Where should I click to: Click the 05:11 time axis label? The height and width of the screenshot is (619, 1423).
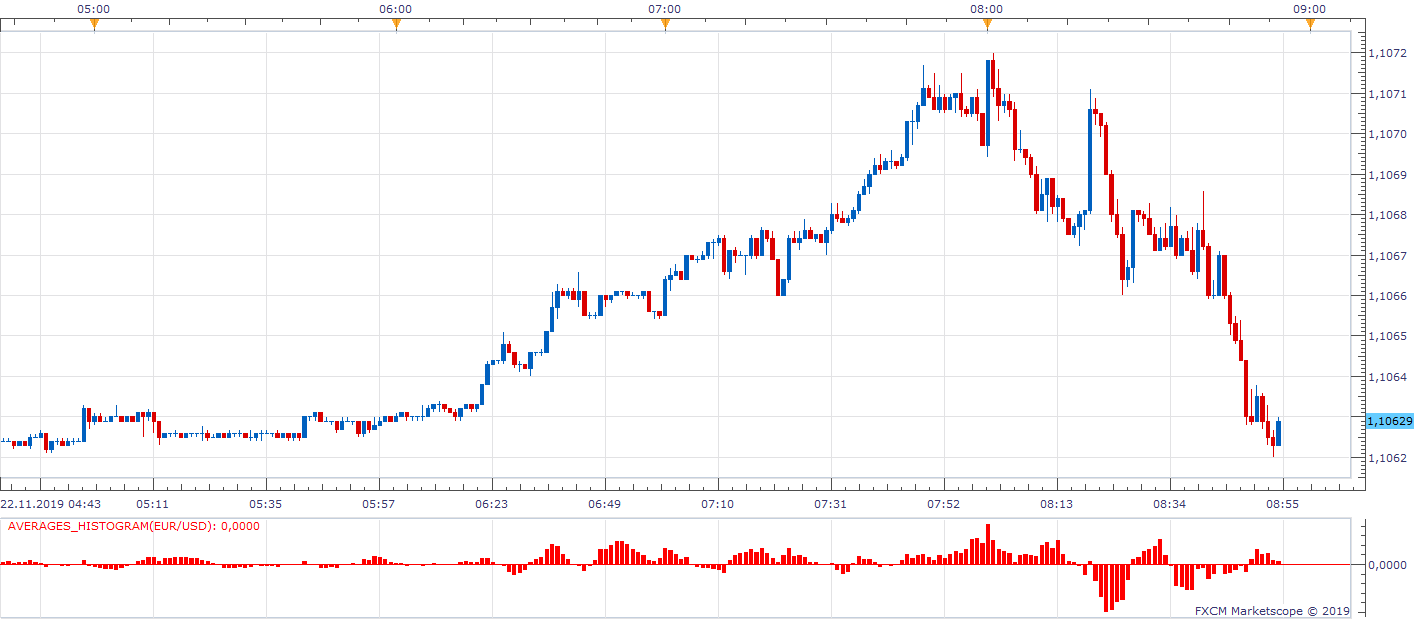(x=153, y=504)
